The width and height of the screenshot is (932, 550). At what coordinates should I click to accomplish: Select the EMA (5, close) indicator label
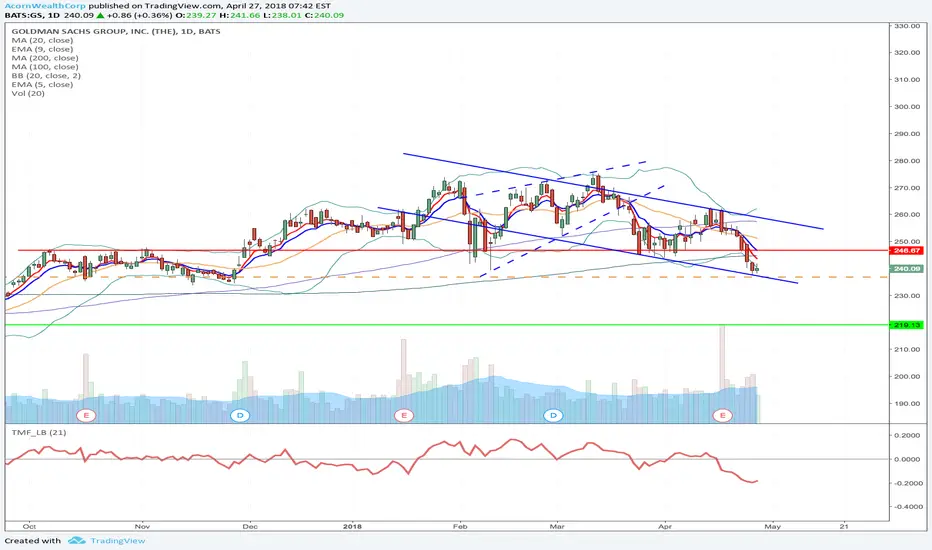point(42,85)
